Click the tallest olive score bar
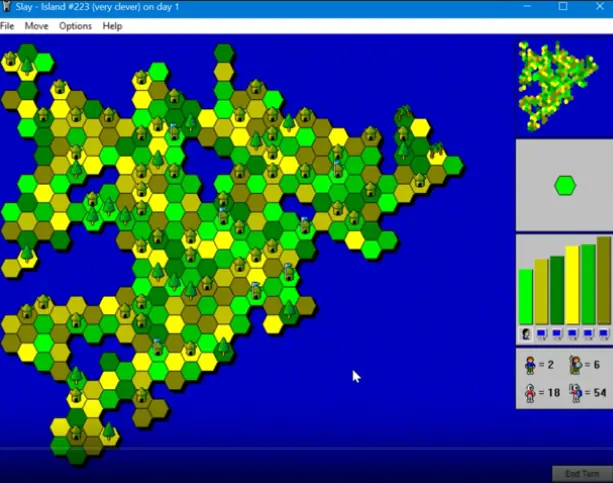Image resolution: width=613 pixels, height=483 pixels. (x=604, y=280)
